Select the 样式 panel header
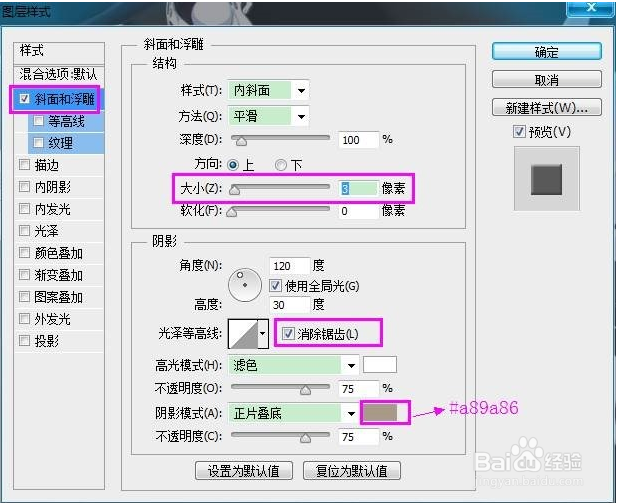 [59, 53]
